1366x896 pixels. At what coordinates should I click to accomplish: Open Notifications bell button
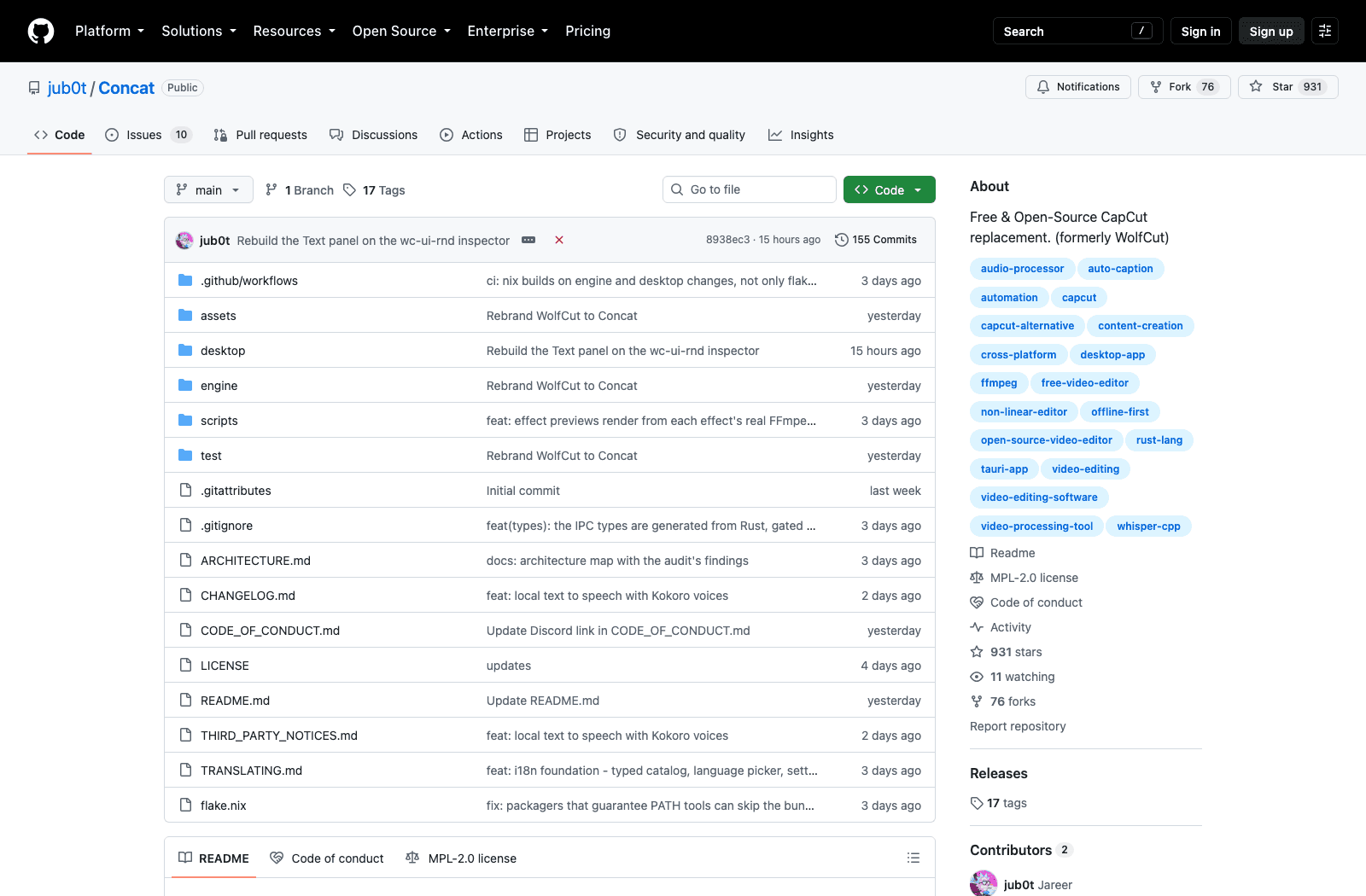tap(1078, 87)
